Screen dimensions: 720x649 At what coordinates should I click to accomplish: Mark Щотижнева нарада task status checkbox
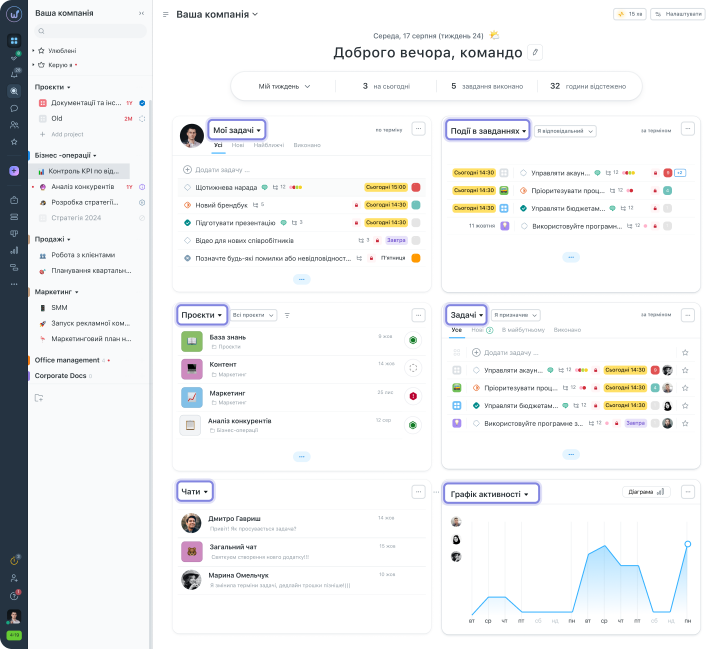coord(187,187)
